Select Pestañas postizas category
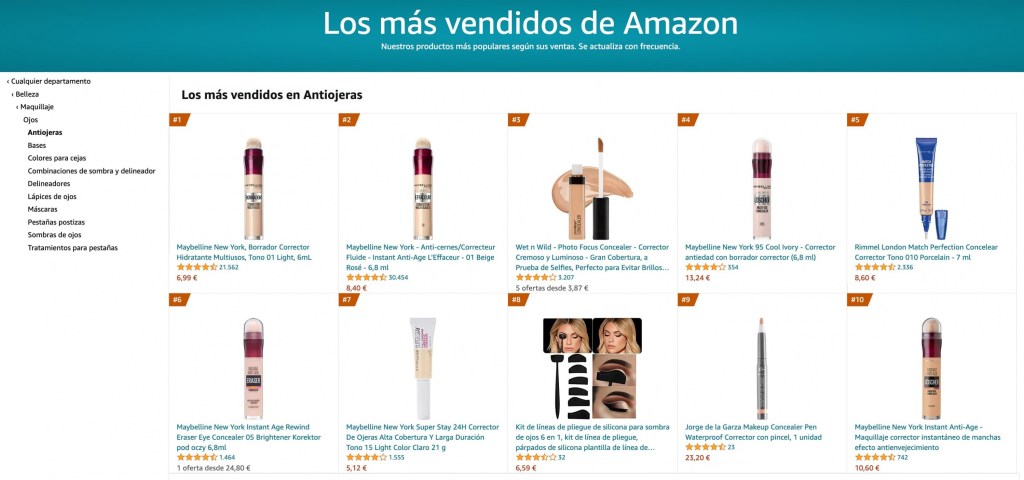Image resolution: width=1024 pixels, height=480 pixels. pos(56,222)
